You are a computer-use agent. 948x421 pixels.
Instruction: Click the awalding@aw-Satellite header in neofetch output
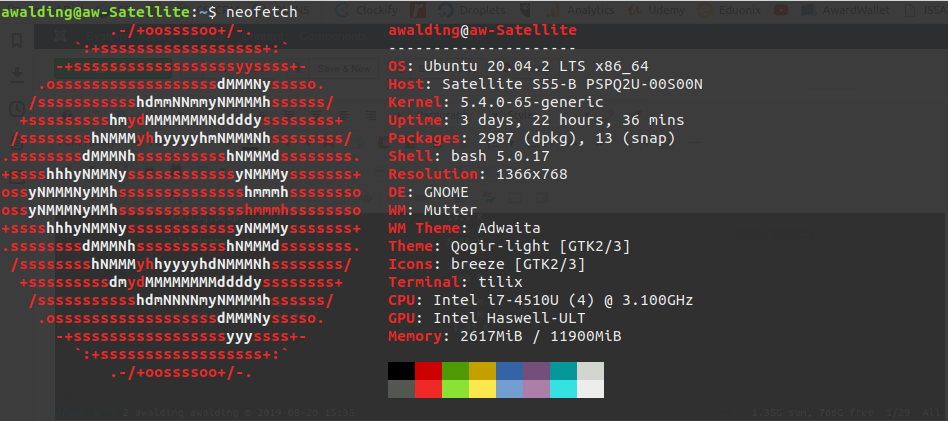pyautogui.click(x=482, y=30)
